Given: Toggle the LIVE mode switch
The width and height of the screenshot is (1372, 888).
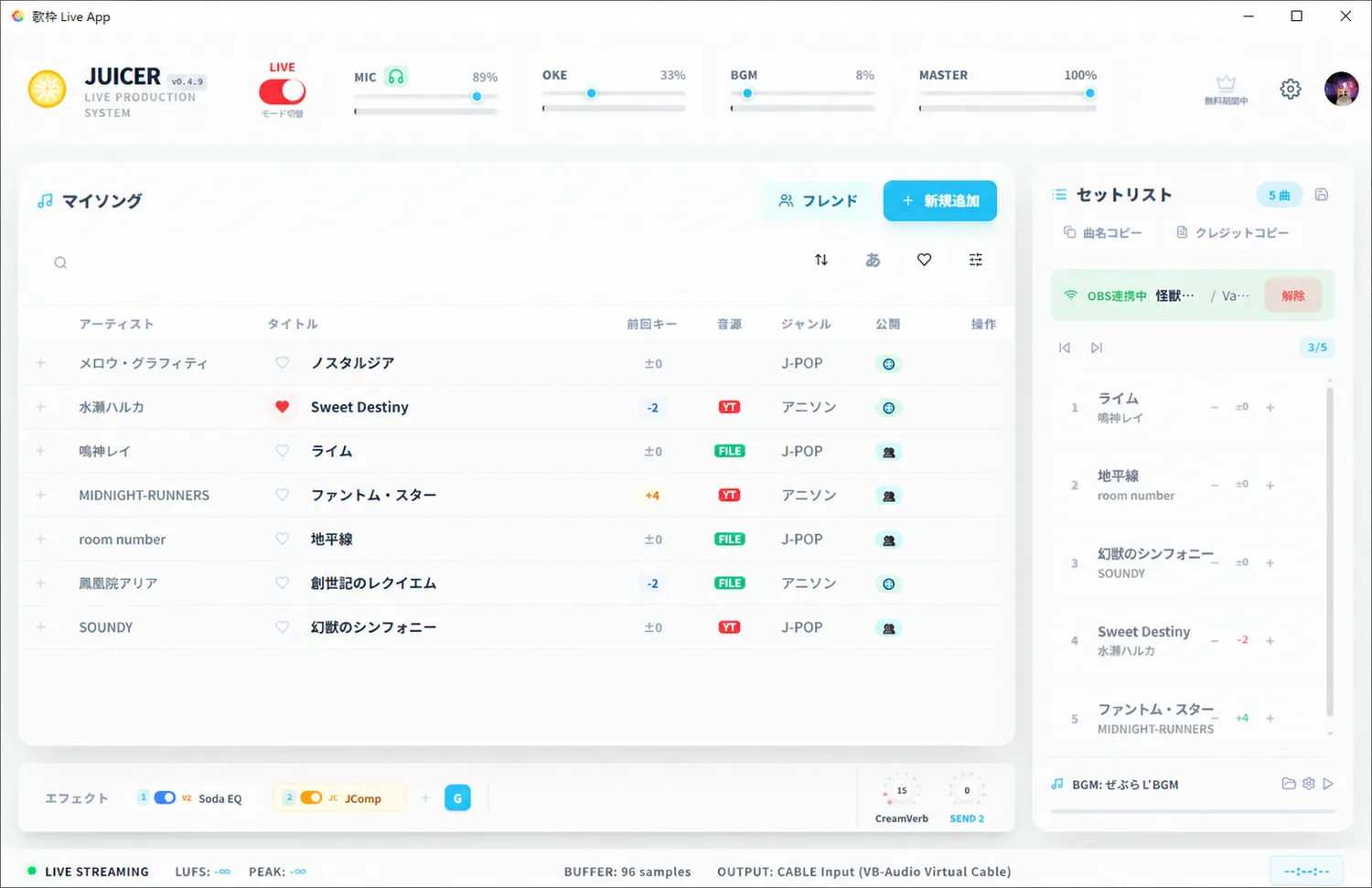Looking at the screenshot, I should (x=282, y=91).
